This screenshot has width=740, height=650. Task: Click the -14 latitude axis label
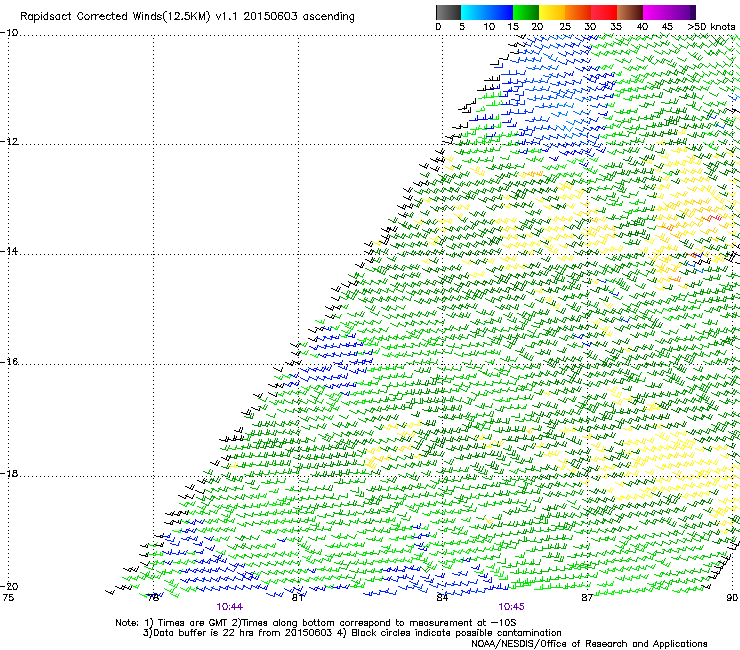pyautogui.click(x=9, y=251)
